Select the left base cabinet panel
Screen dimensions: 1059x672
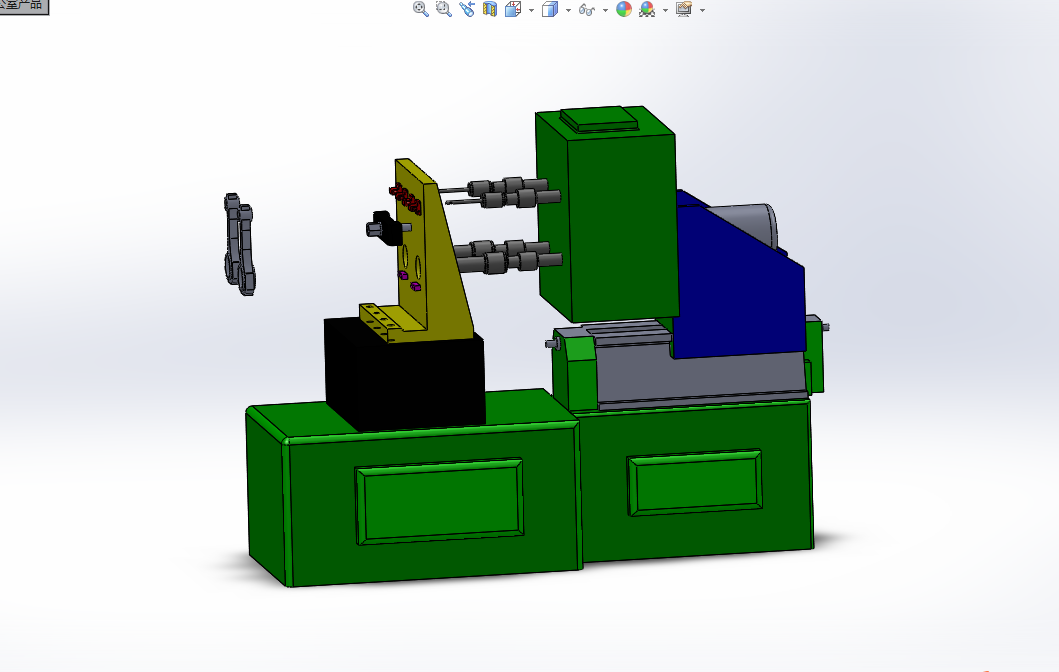[x=439, y=501]
